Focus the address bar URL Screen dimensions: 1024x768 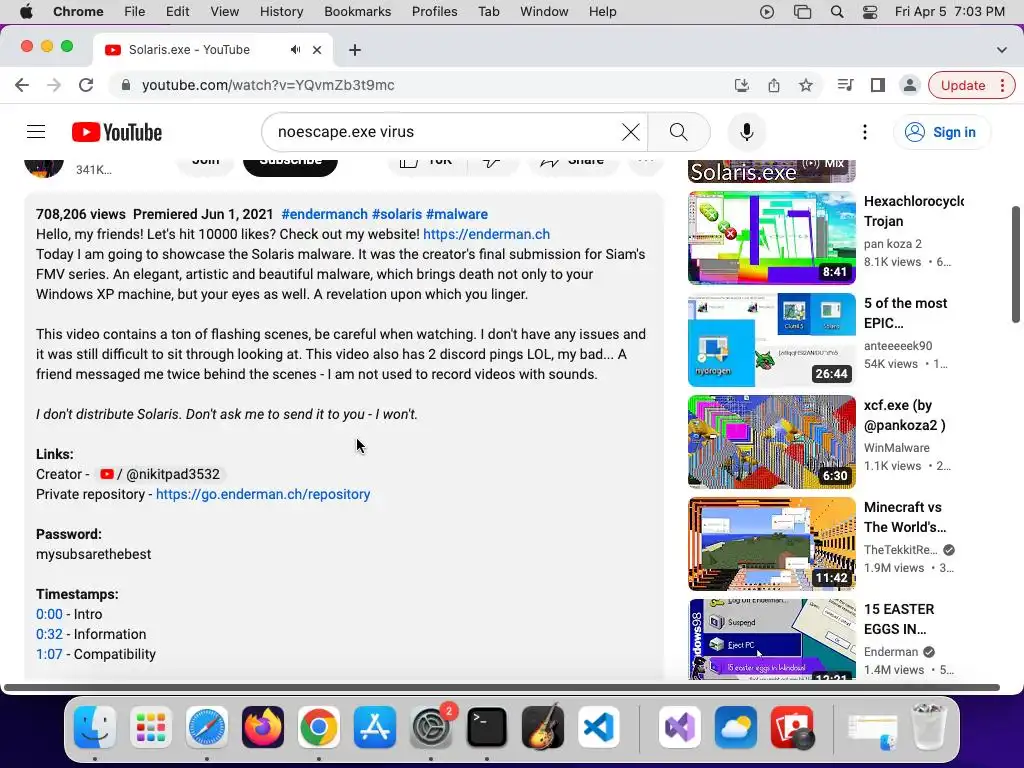tap(268, 85)
